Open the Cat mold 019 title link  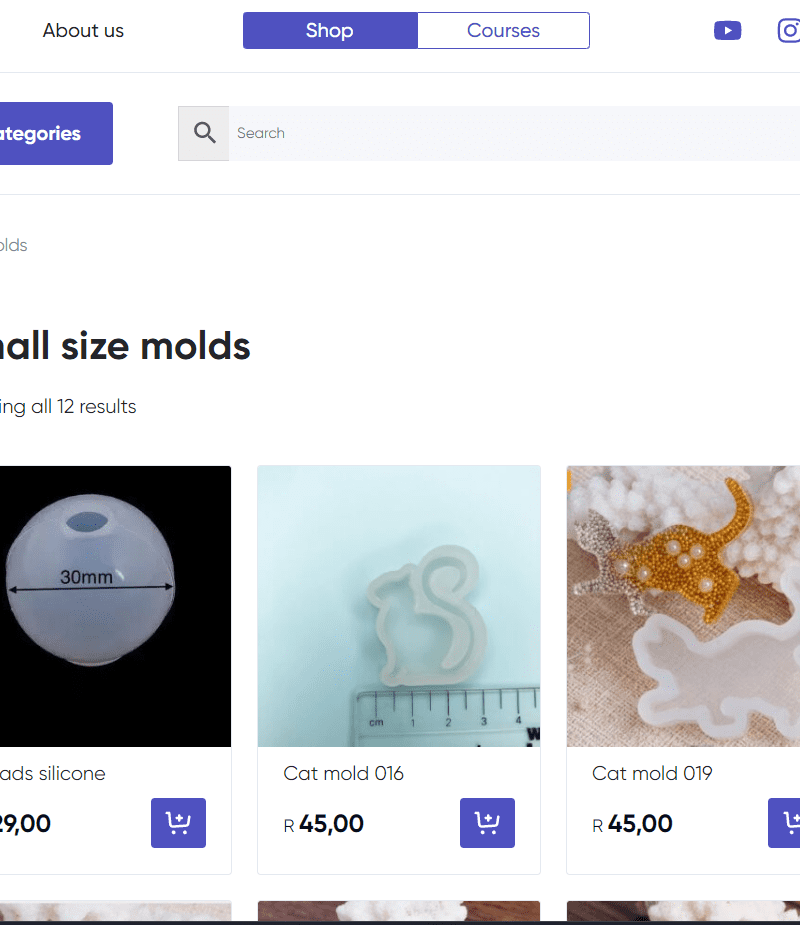(x=652, y=773)
